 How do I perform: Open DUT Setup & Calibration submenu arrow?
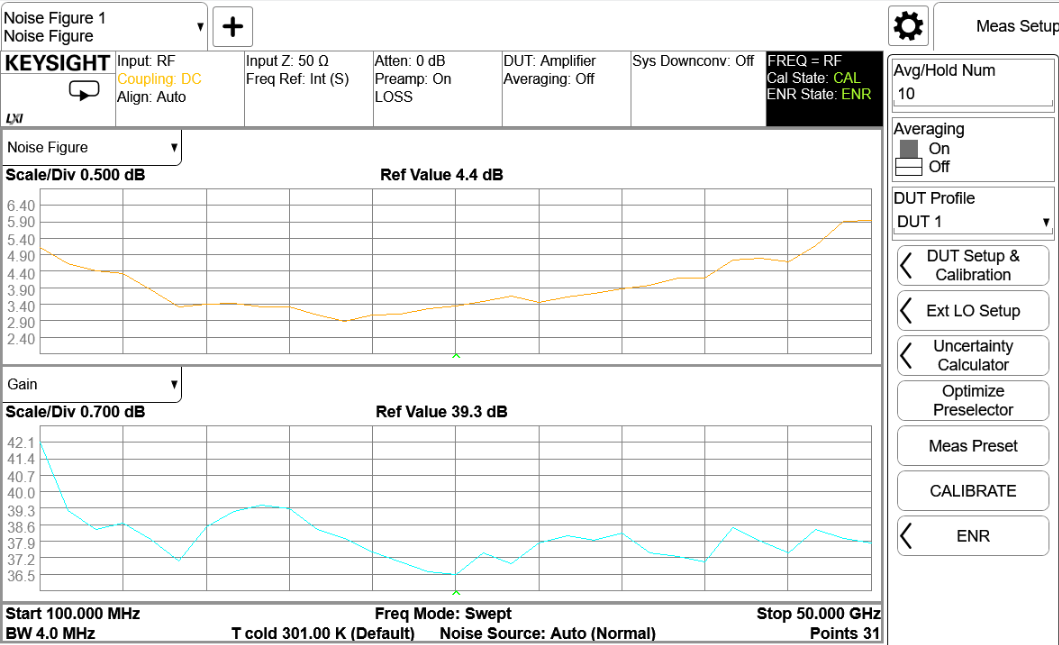[x=906, y=265]
